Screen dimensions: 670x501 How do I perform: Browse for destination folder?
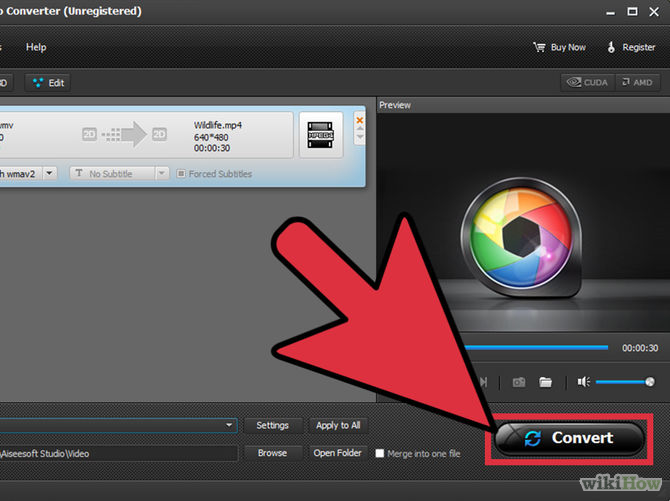(x=273, y=453)
